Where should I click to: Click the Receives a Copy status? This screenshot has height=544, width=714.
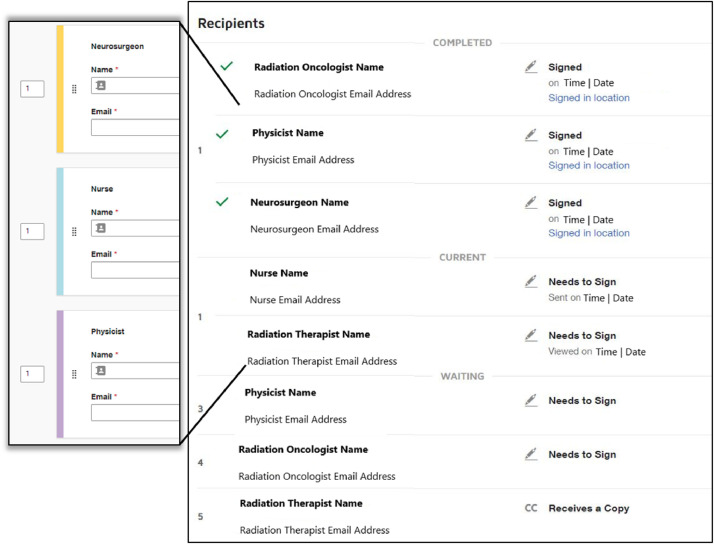[x=589, y=508]
